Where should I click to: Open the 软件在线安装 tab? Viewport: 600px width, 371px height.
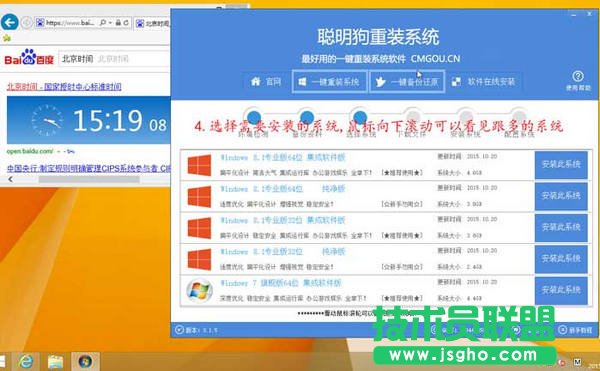coord(484,81)
